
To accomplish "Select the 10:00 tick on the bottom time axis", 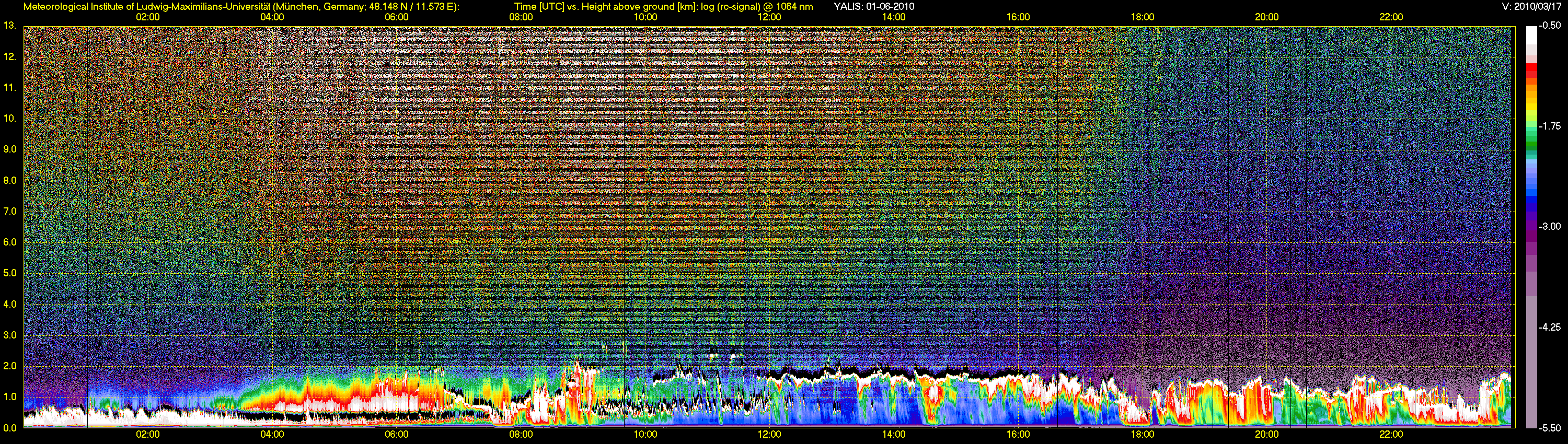I will 645,434.
